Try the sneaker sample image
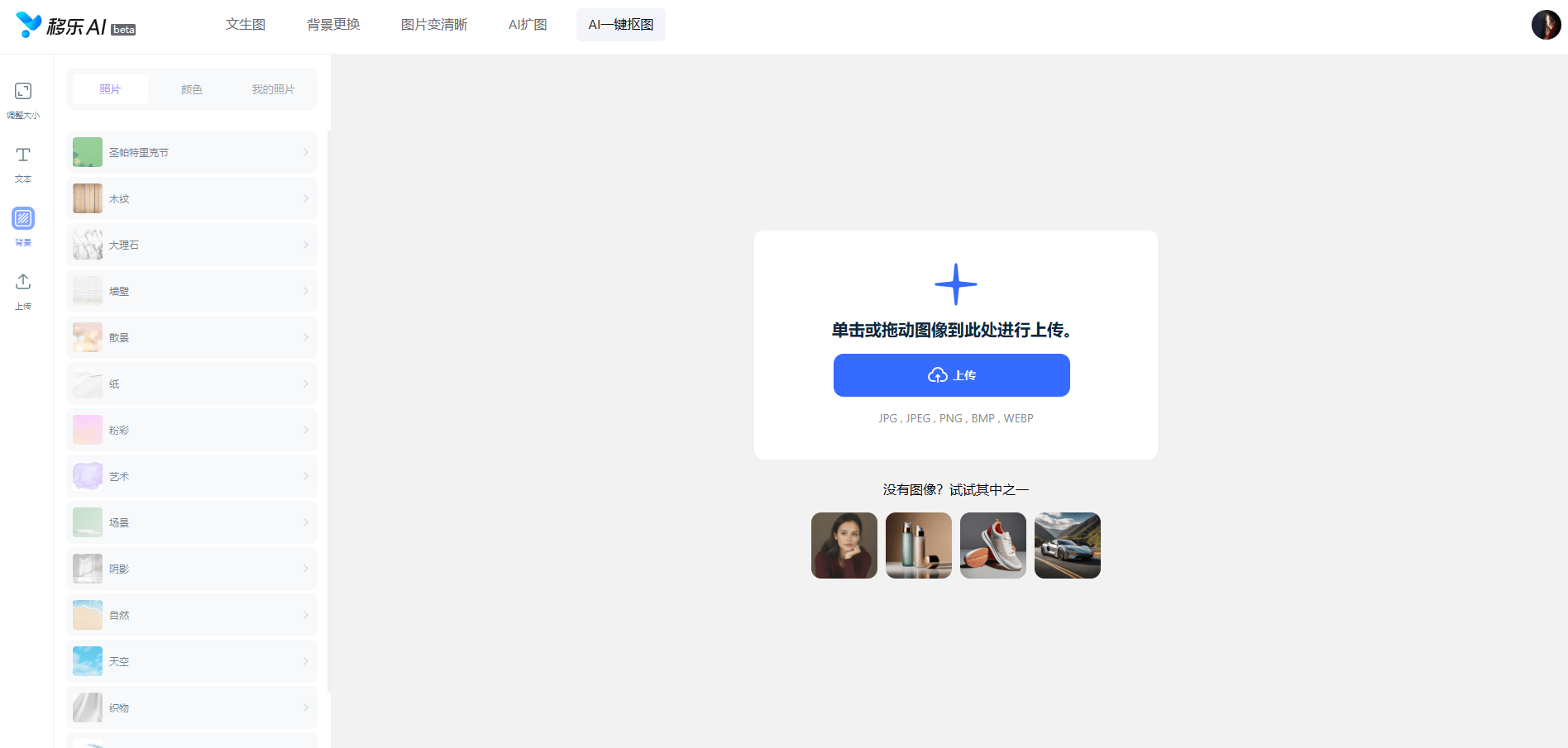This screenshot has width=1568, height=748. click(993, 546)
